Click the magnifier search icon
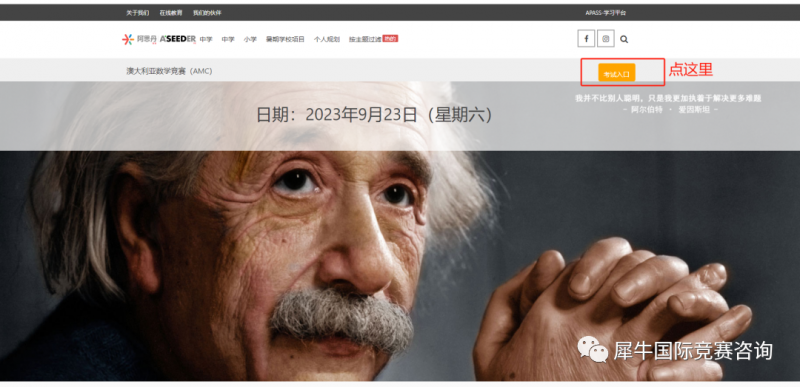The width and height of the screenshot is (800, 387). tap(624, 39)
